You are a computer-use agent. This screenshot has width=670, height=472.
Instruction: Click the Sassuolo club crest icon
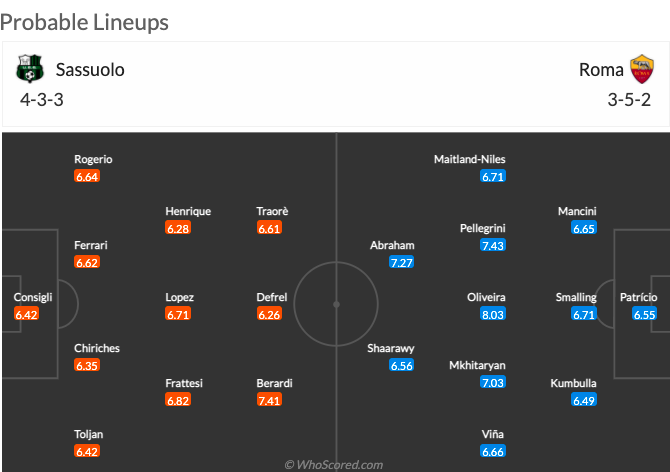click(30, 69)
